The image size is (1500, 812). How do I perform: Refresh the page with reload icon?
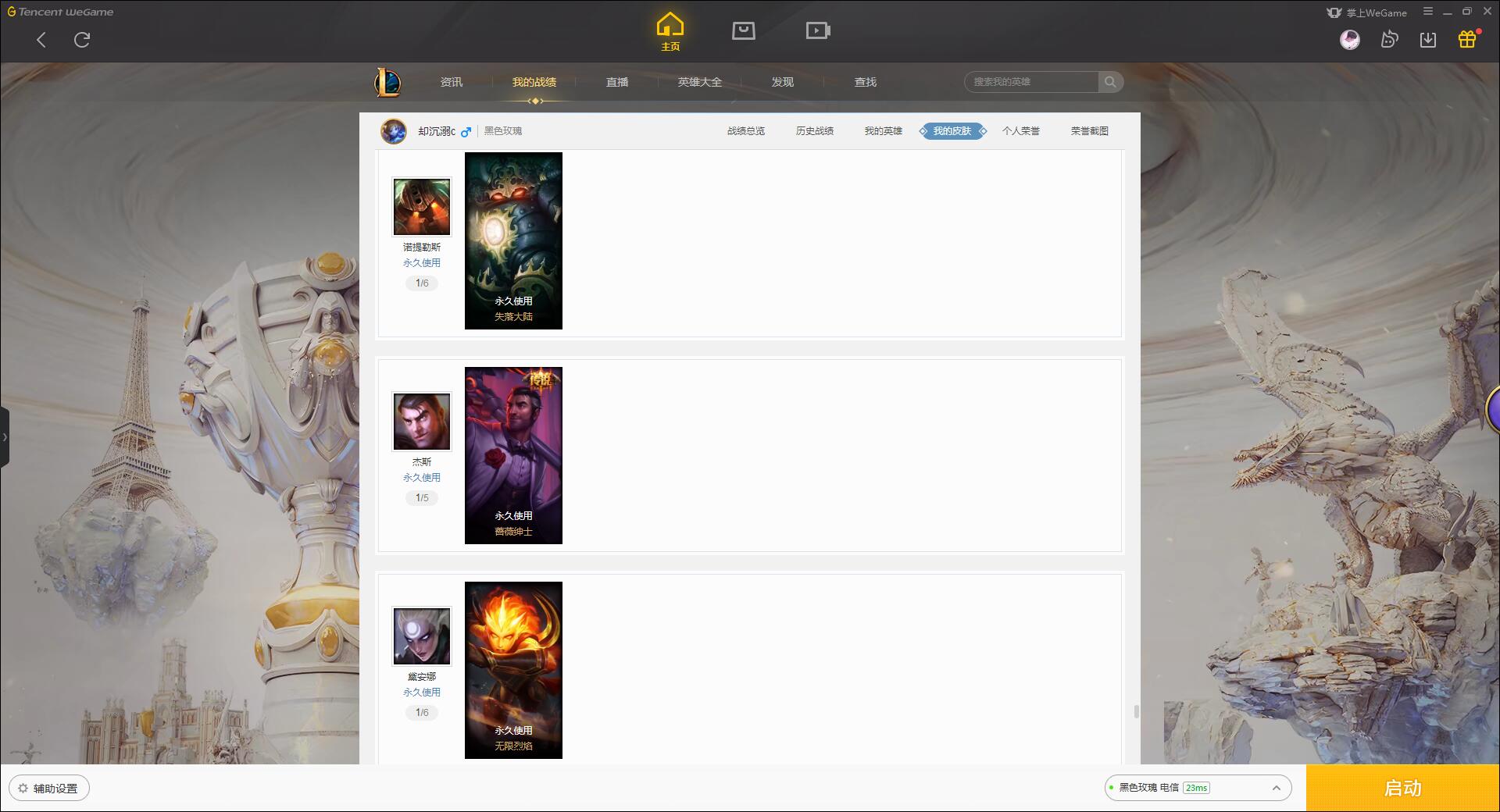[82, 40]
